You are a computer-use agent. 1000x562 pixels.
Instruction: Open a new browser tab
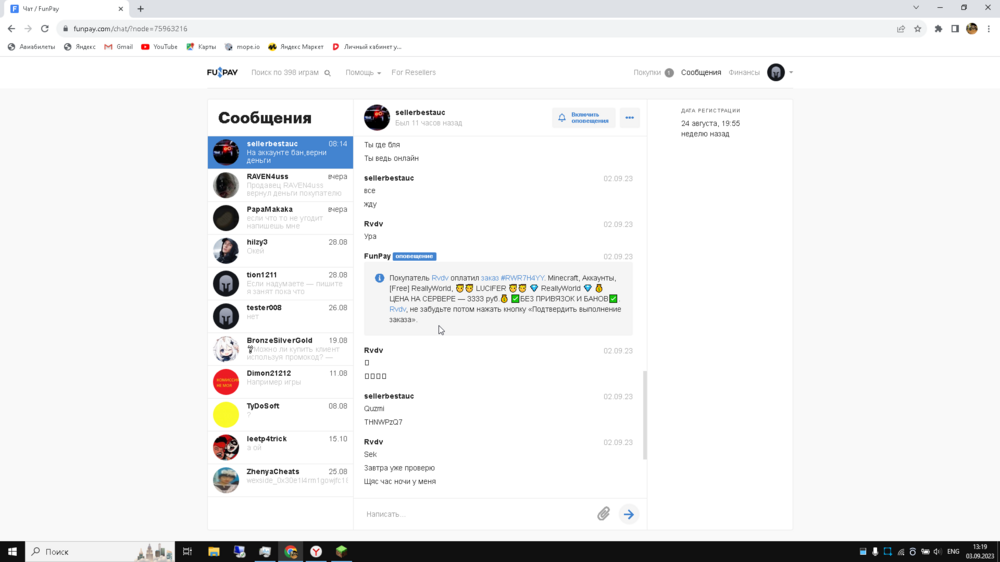(140, 9)
